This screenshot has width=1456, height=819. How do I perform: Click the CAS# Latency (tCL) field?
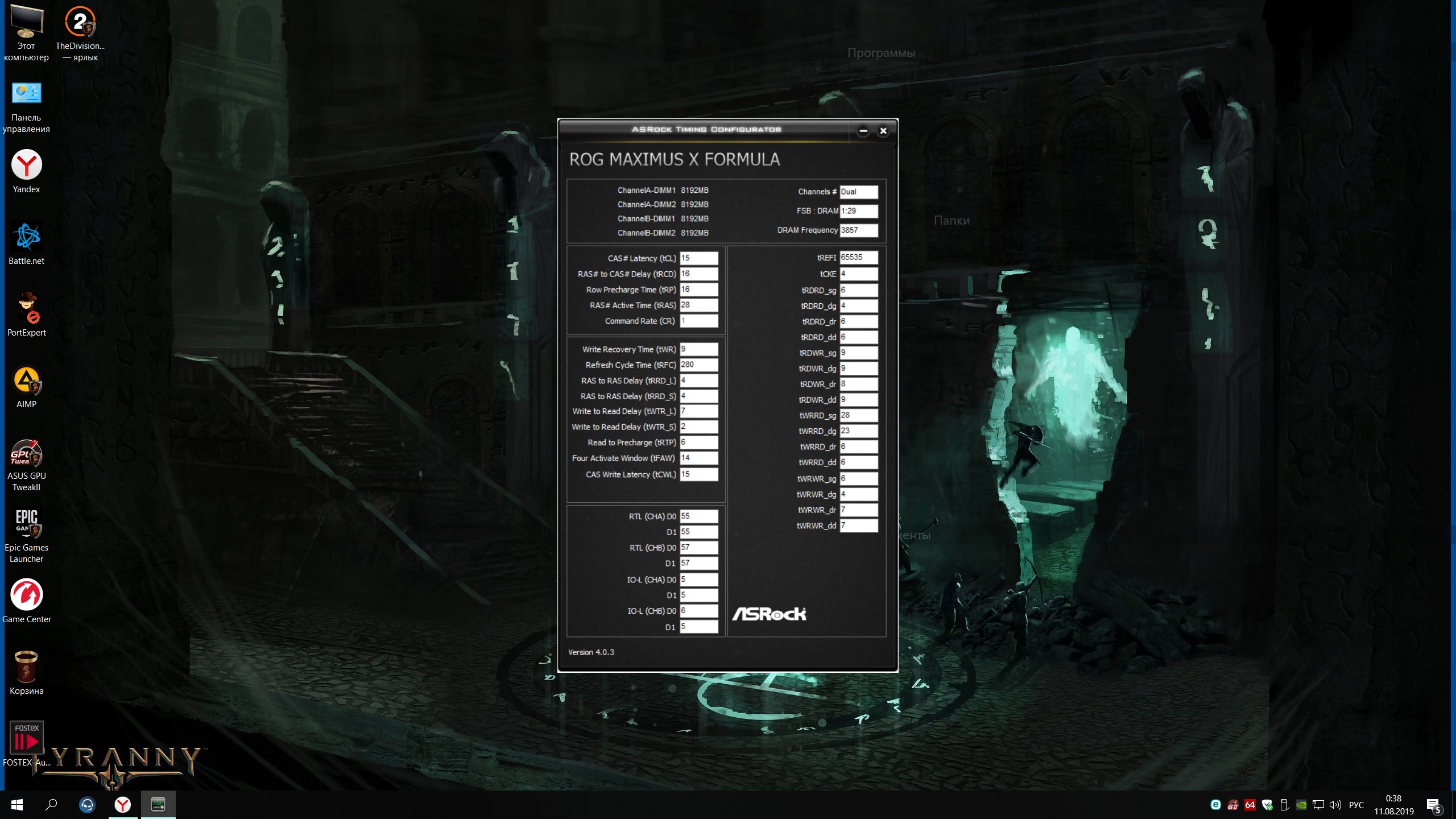(699, 258)
